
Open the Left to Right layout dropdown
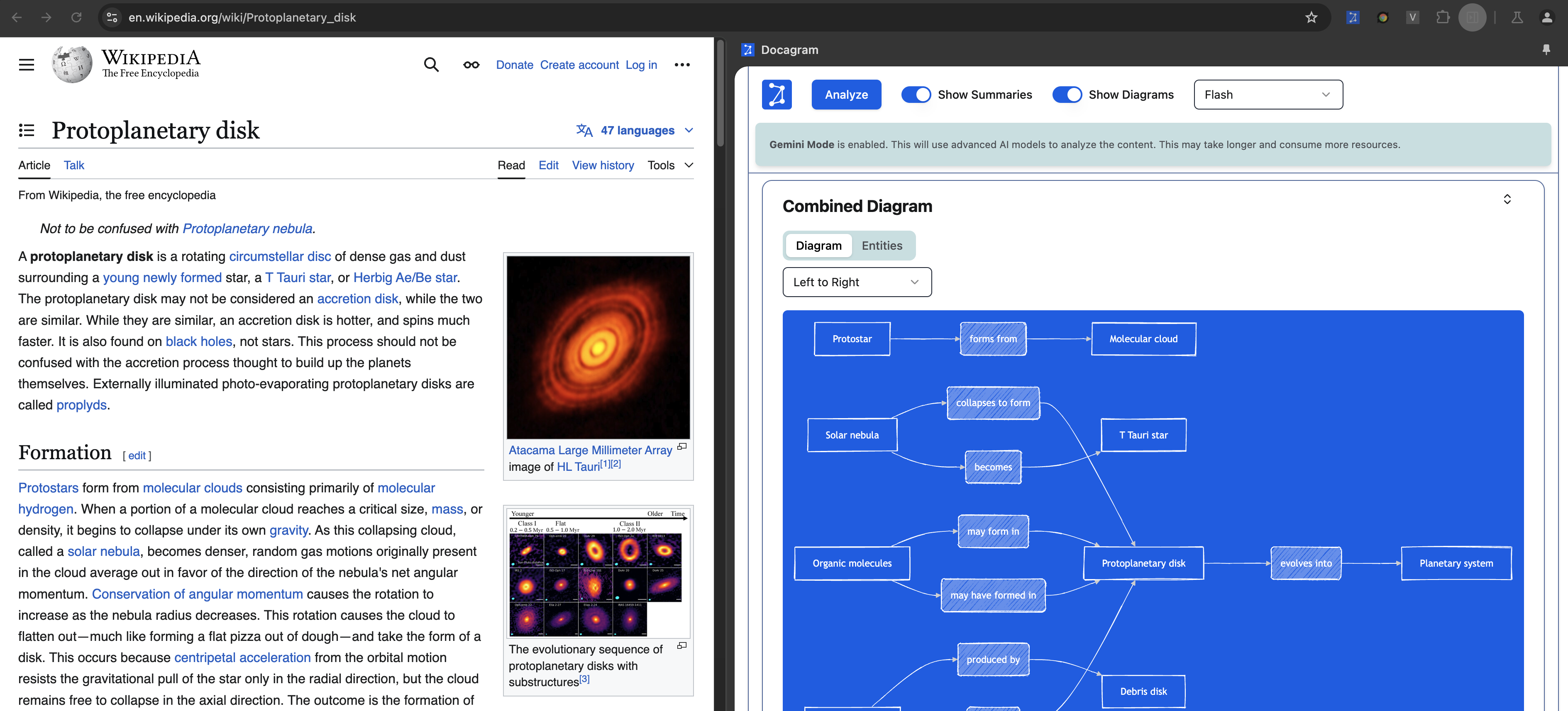point(857,282)
